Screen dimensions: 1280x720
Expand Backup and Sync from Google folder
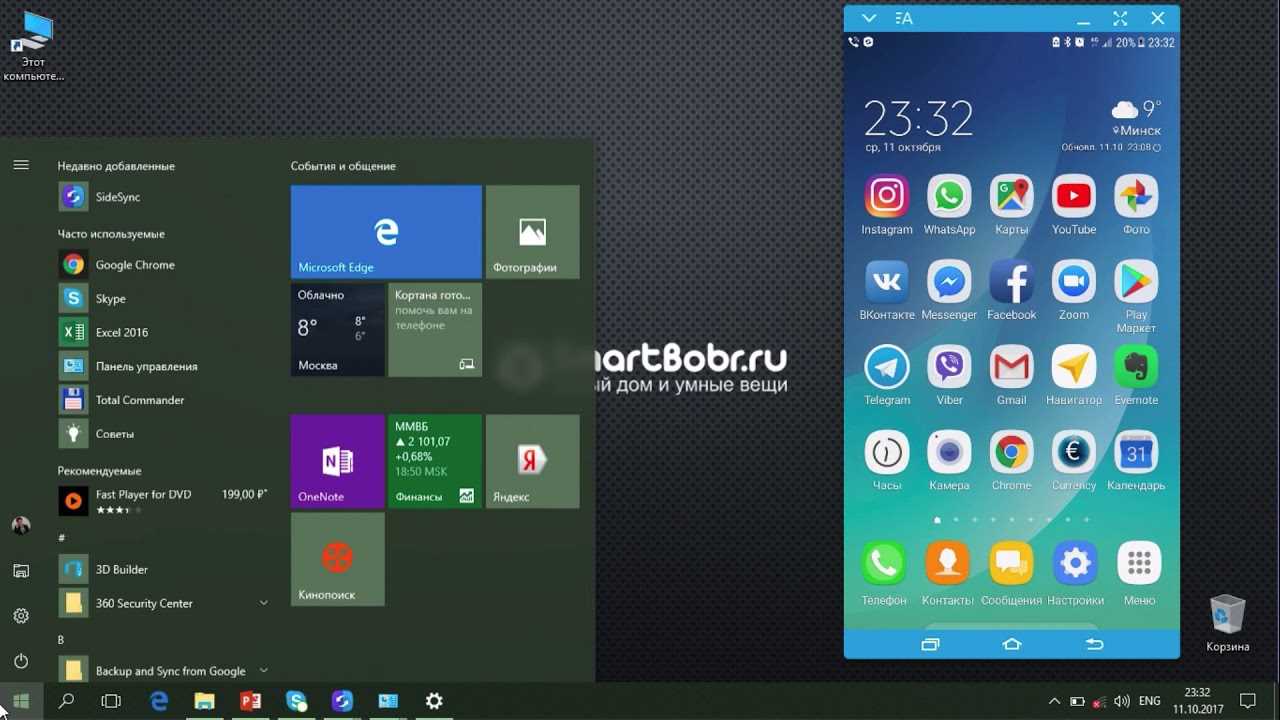(264, 671)
